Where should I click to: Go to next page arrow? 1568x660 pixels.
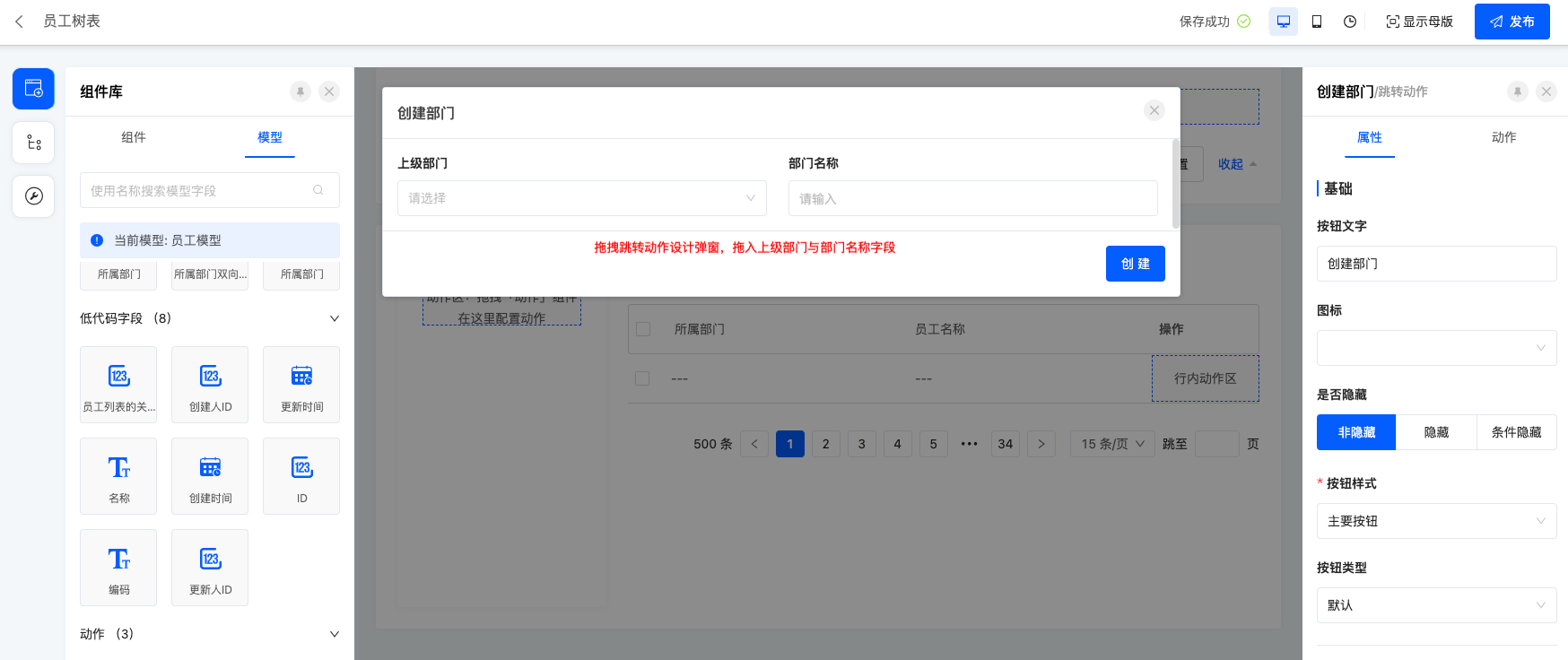(x=1041, y=444)
